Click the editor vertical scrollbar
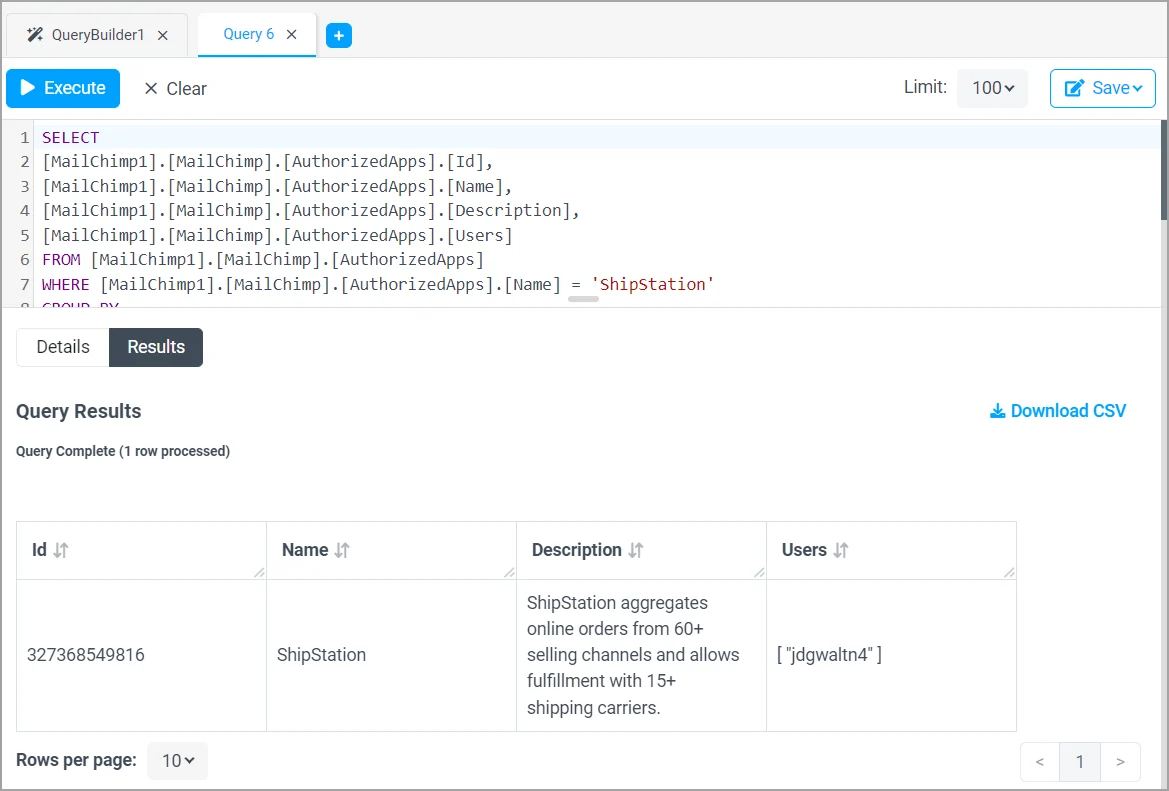1169x791 pixels. coord(1164,171)
